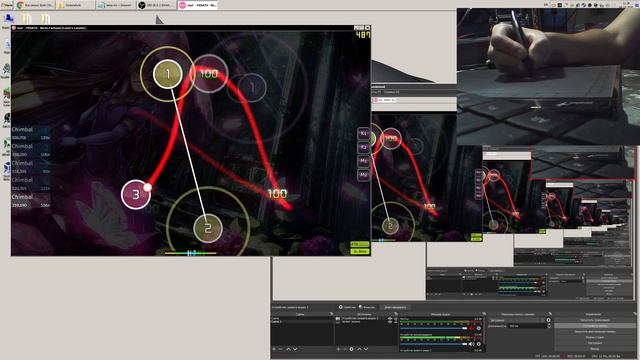Adjust the volume slider of the muted mixer channel

point(433,328)
